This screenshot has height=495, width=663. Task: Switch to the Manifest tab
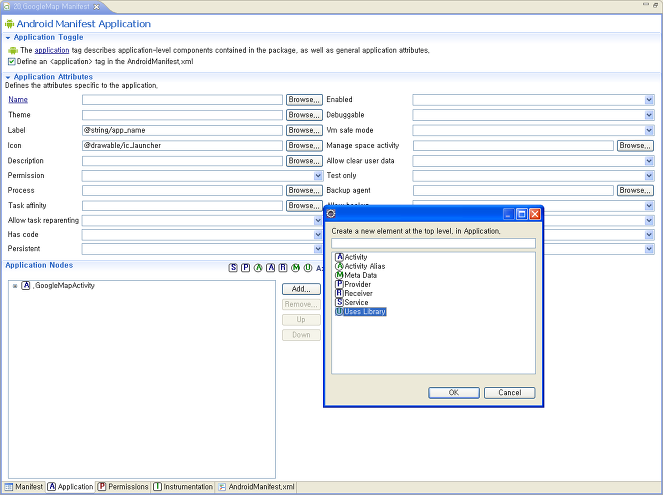click(x=24, y=487)
